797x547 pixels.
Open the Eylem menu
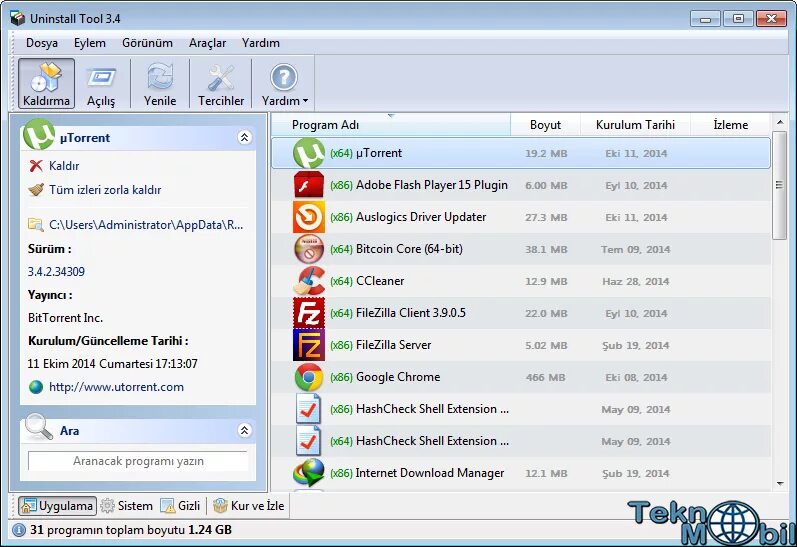point(90,43)
